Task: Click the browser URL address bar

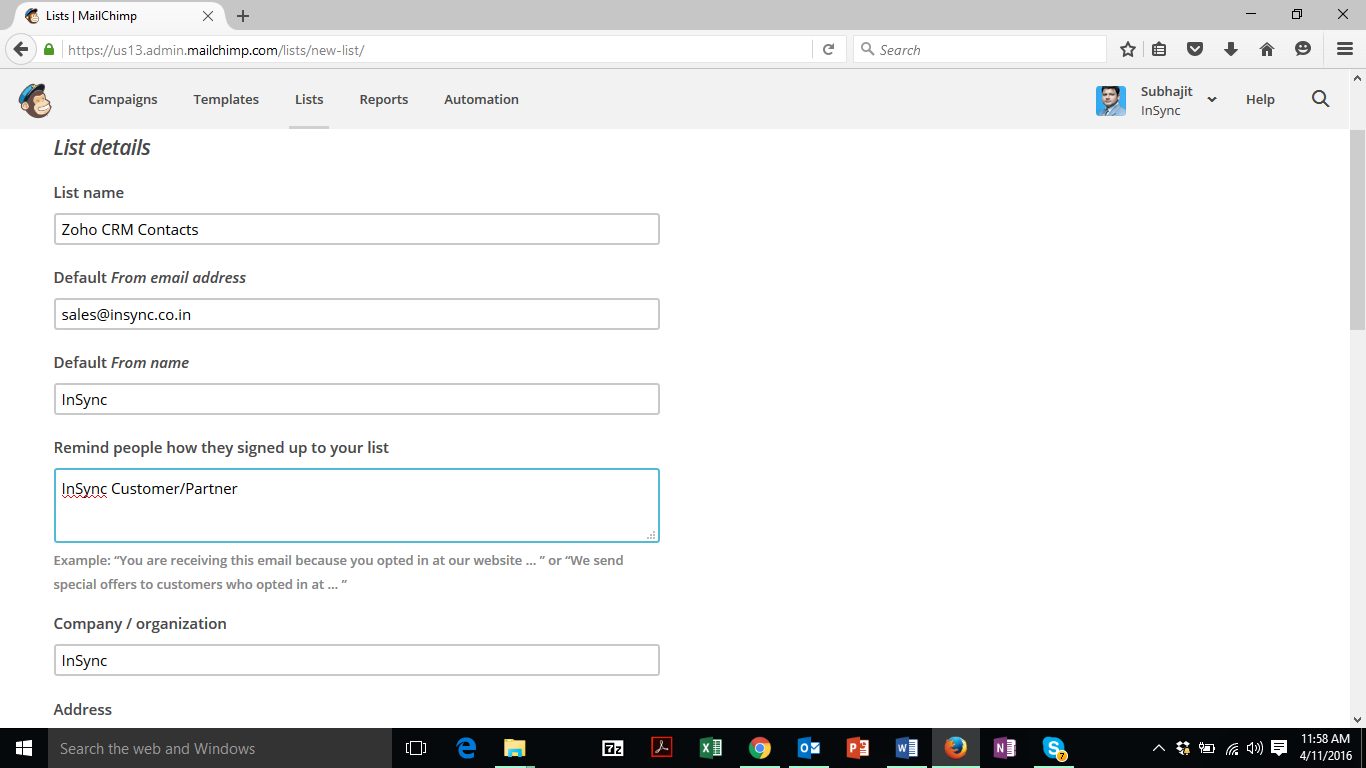Action: click(x=438, y=49)
